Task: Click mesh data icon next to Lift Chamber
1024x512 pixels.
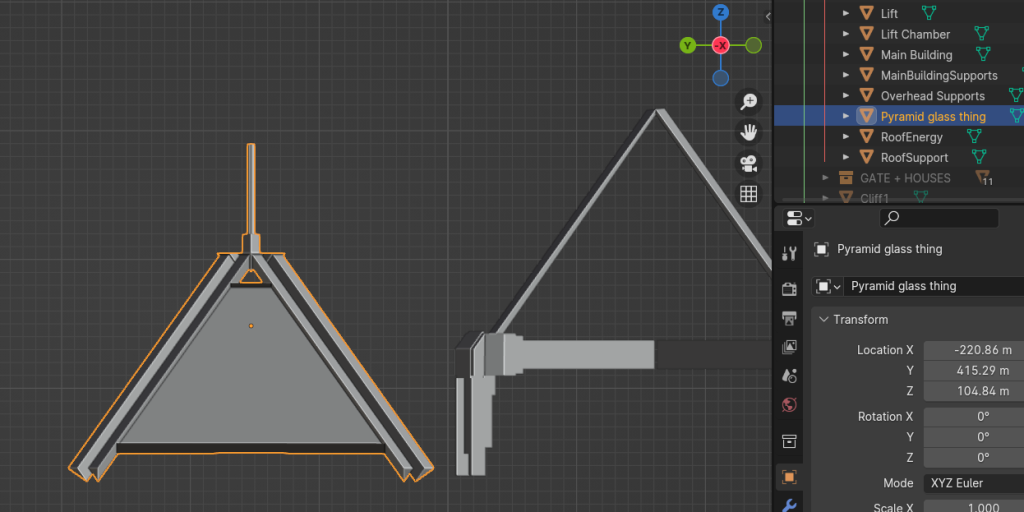Action: tap(981, 33)
